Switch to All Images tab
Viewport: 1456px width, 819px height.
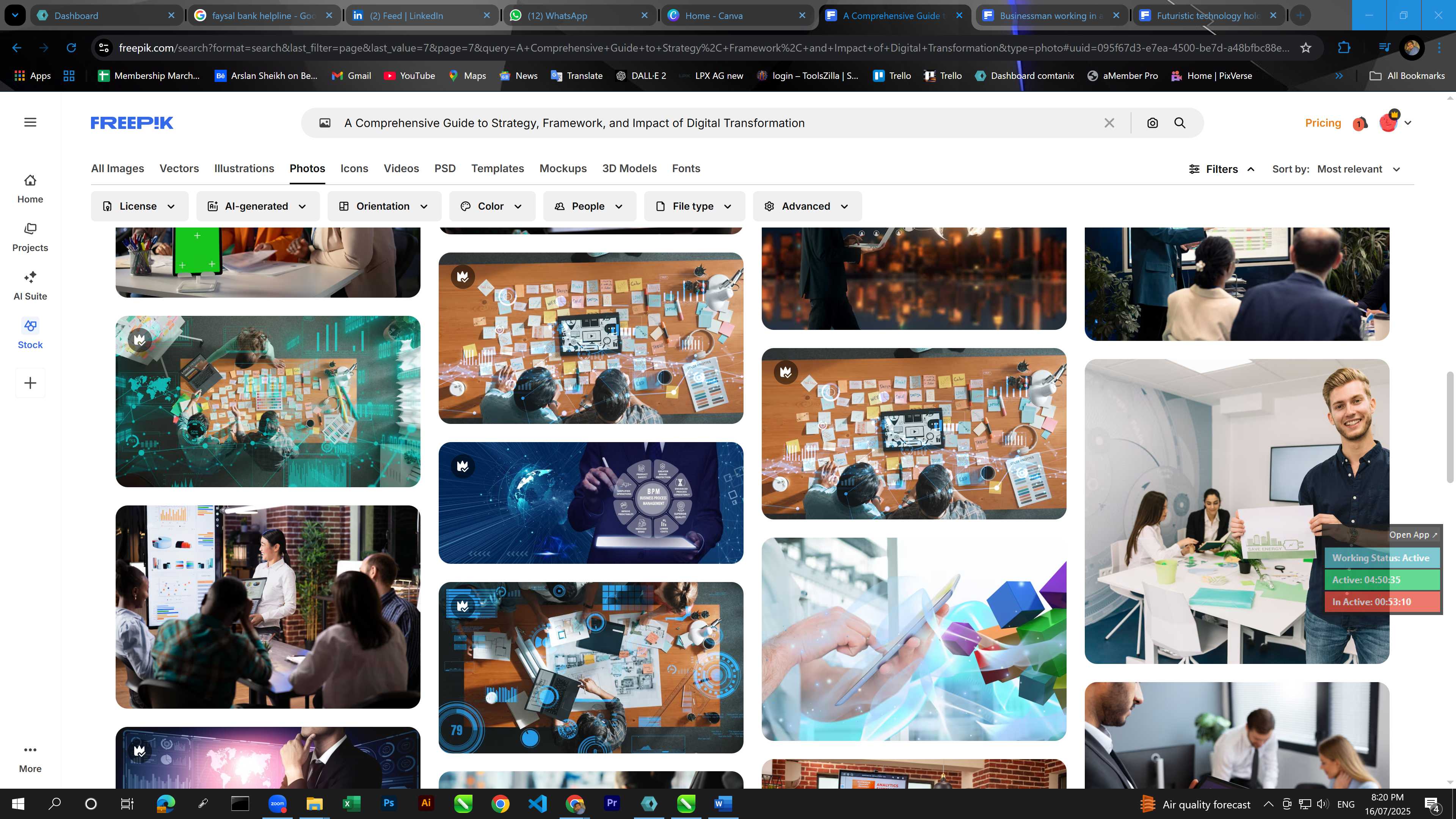tap(118, 168)
